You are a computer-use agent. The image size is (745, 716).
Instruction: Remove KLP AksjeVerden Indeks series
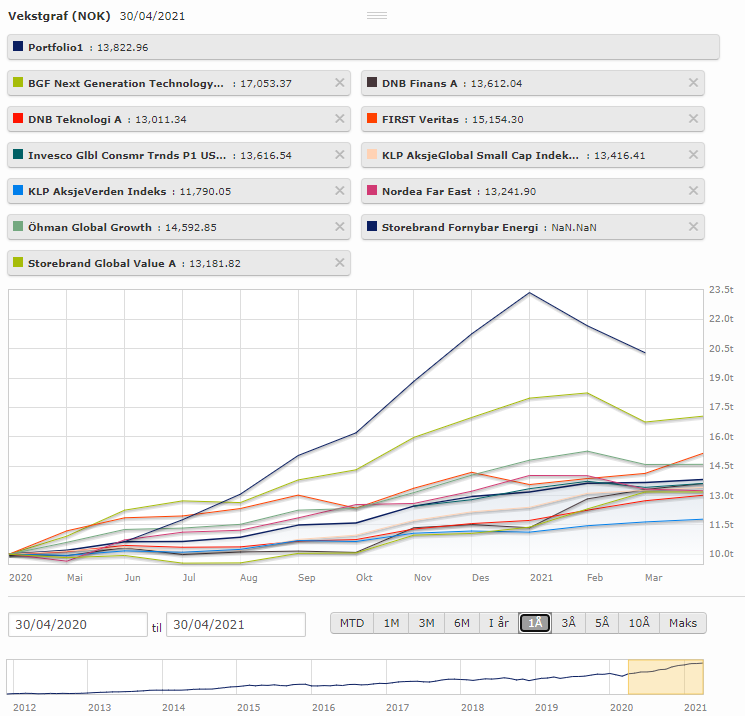pos(339,191)
